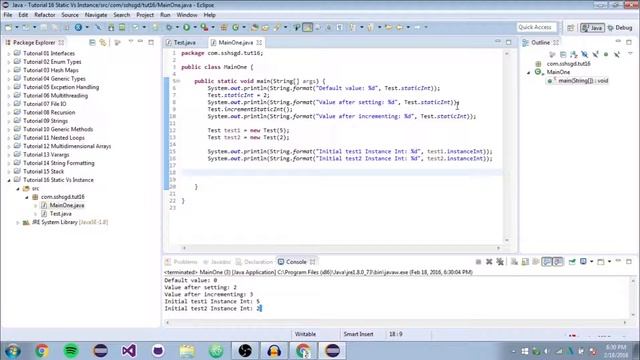The image size is (640, 360).
Task: Click the Console vertical scrollbar
Action: tap(633, 298)
